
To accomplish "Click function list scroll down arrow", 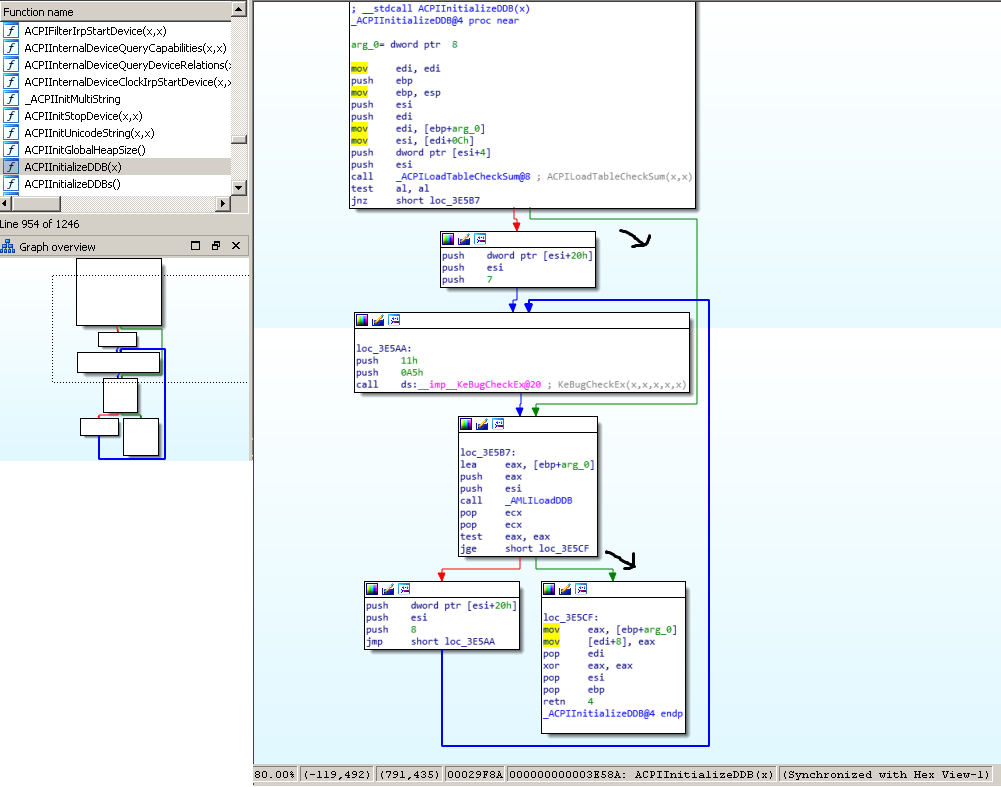I will (x=239, y=187).
